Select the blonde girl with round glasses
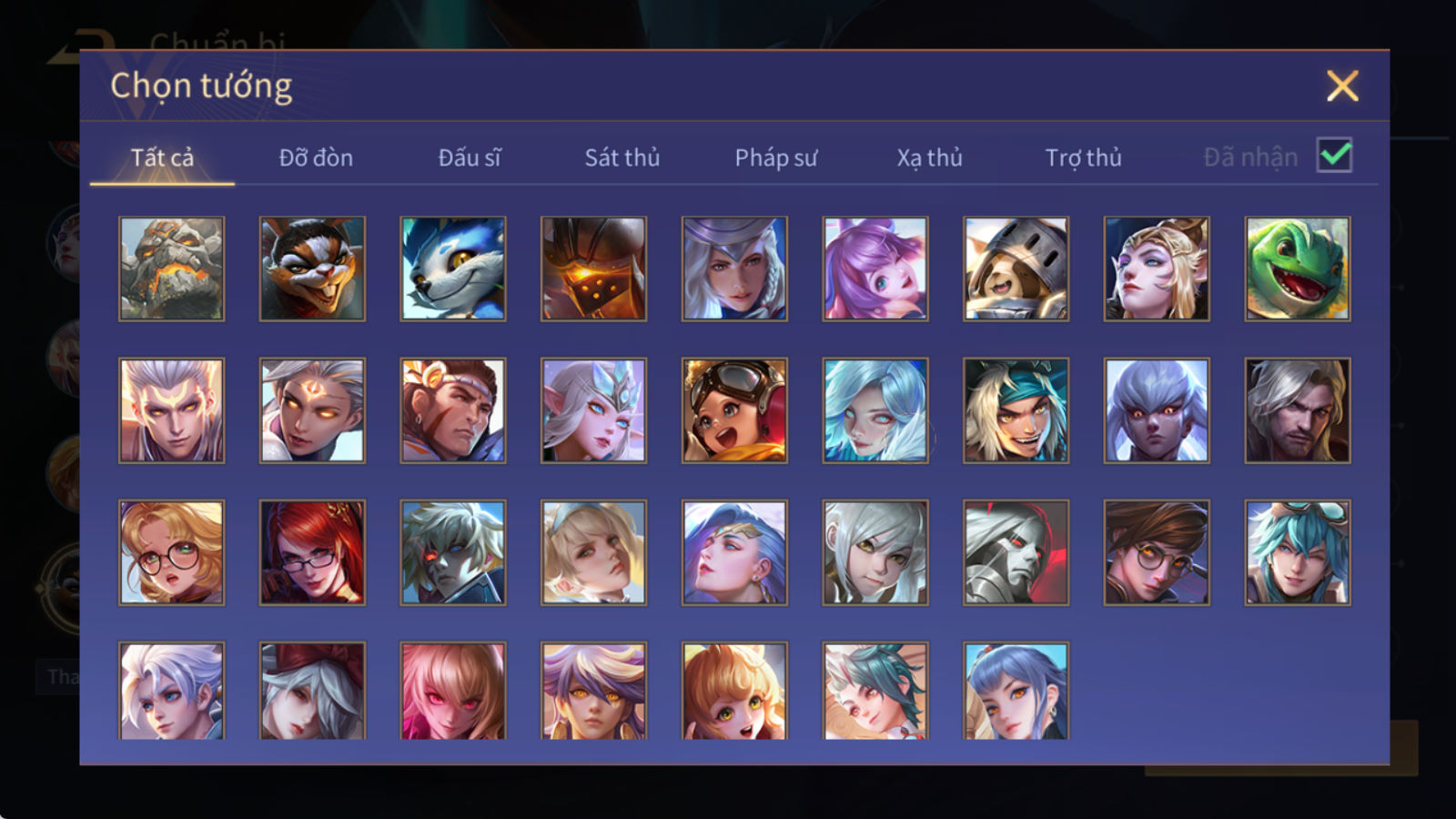Image resolution: width=1456 pixels, height=819 pixels. [171, 552]
